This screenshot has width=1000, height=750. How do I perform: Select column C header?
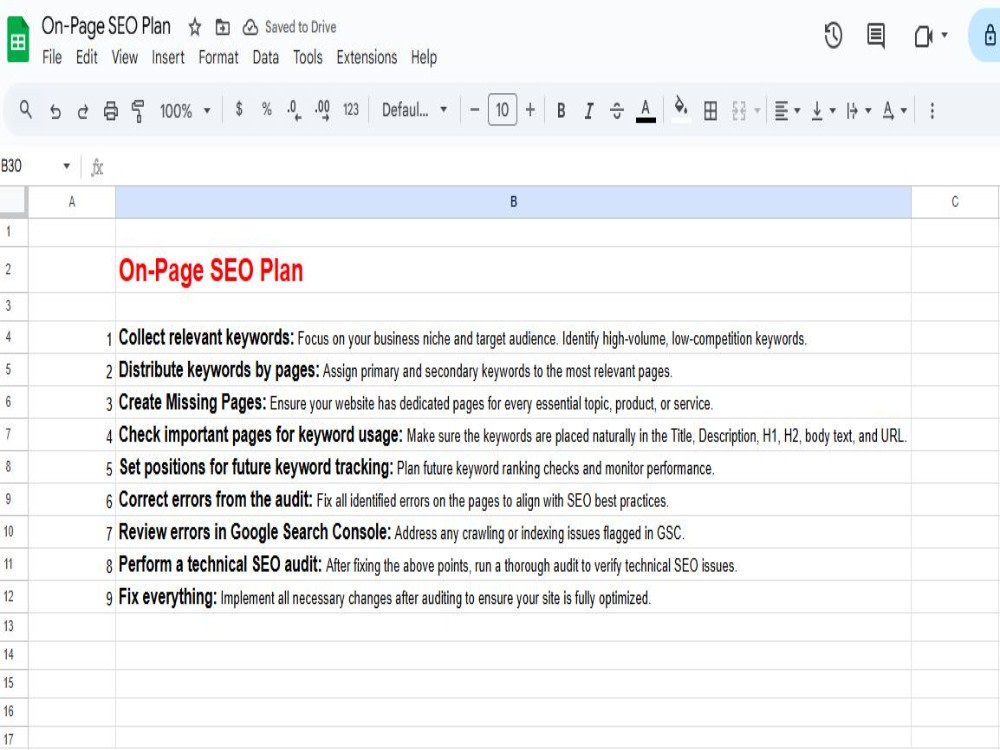click(x=955, y=202)
